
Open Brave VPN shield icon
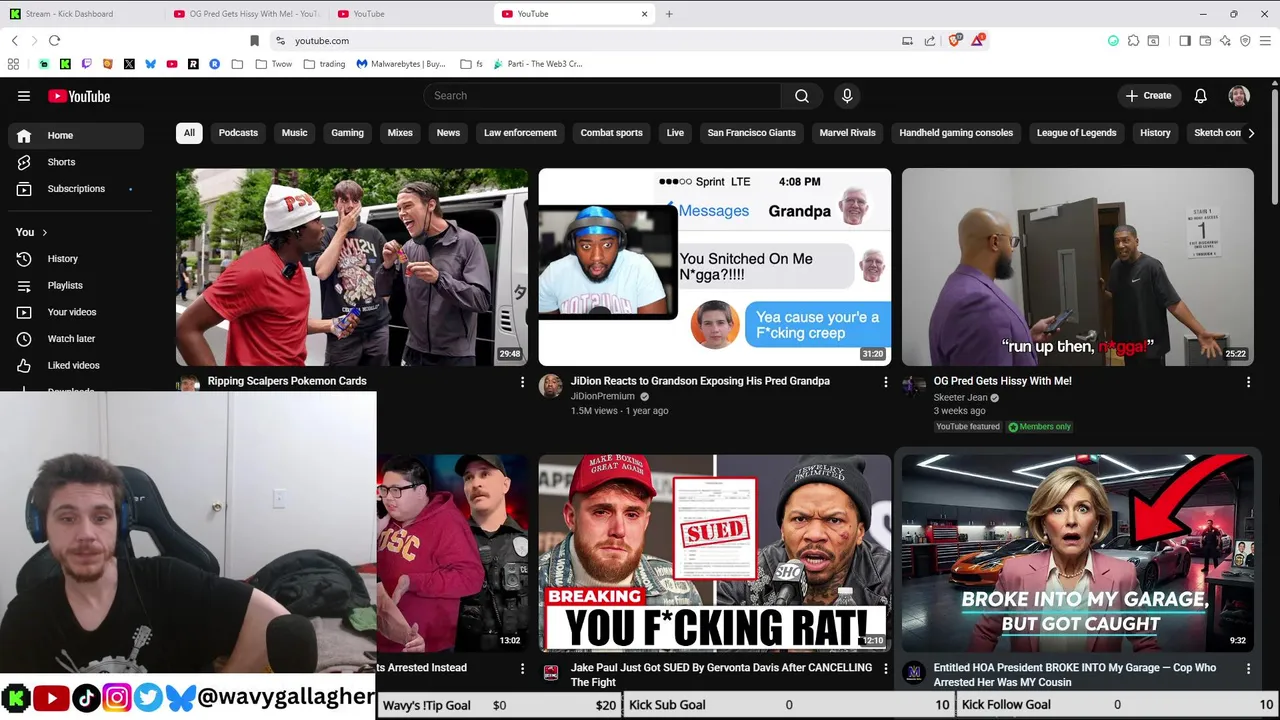1245,41
